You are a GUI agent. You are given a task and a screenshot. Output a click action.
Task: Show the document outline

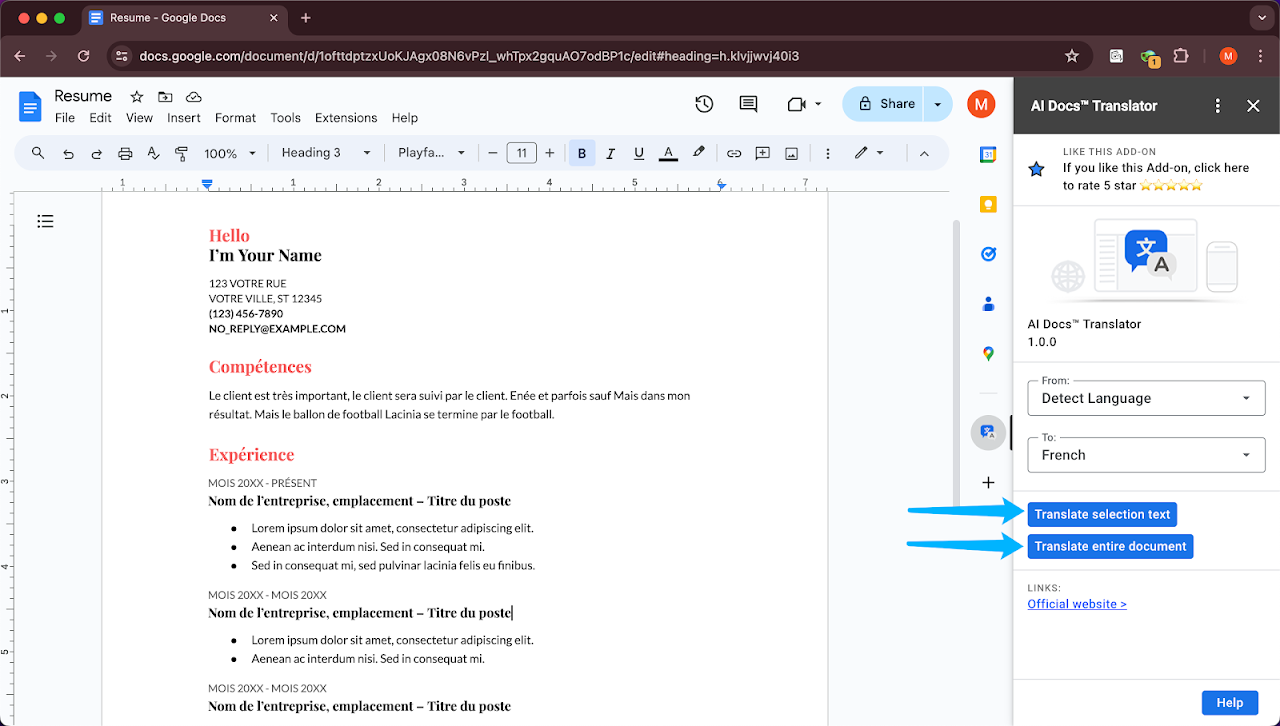45,221
